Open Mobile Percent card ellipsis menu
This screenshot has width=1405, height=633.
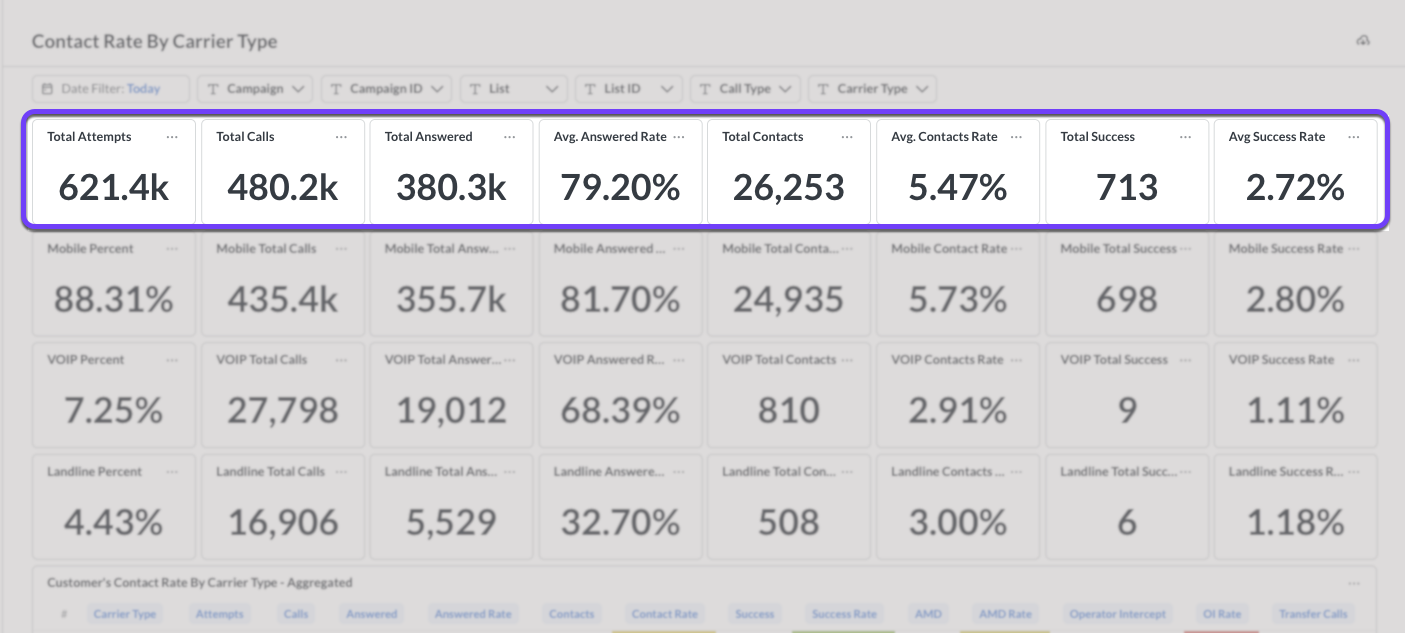click(172, 249)
